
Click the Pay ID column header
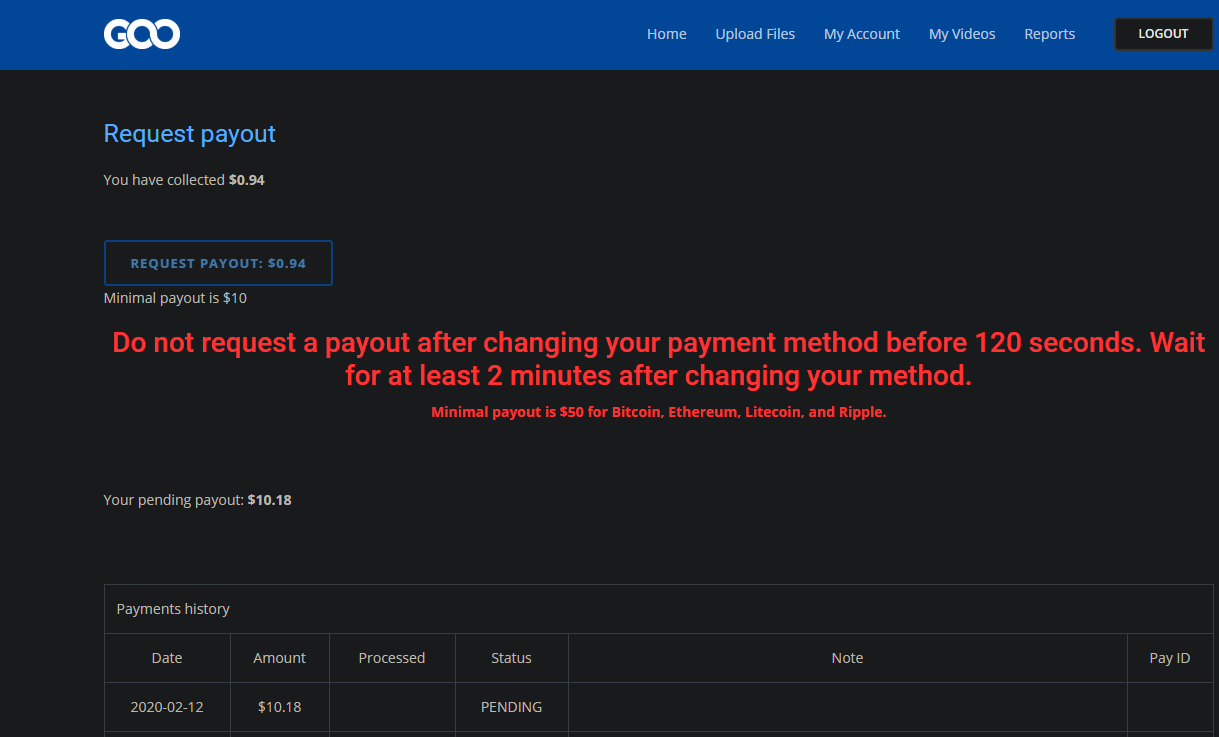tap(1169, 658)
